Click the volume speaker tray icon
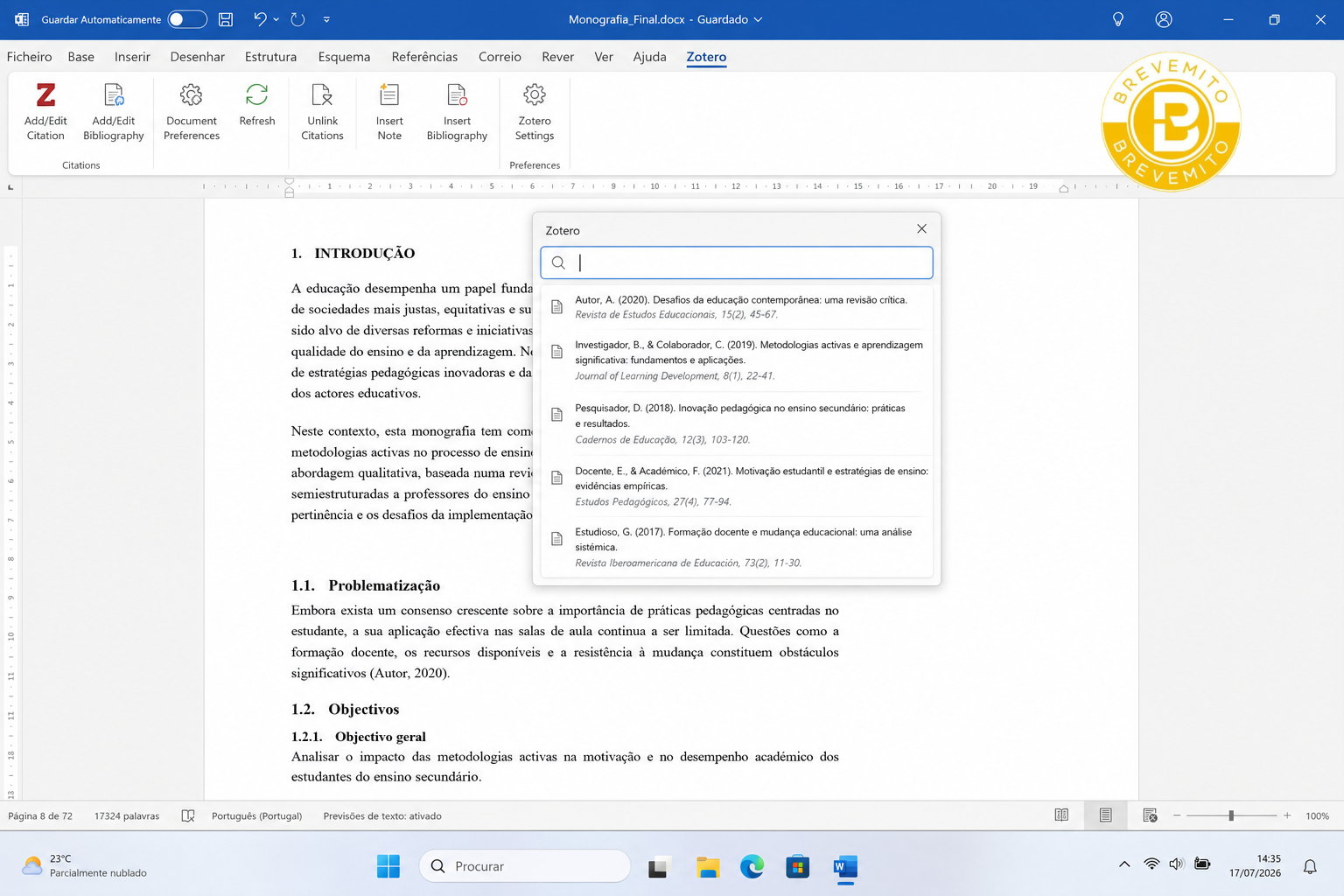 pyautogui.click(x=1177, y=864)
